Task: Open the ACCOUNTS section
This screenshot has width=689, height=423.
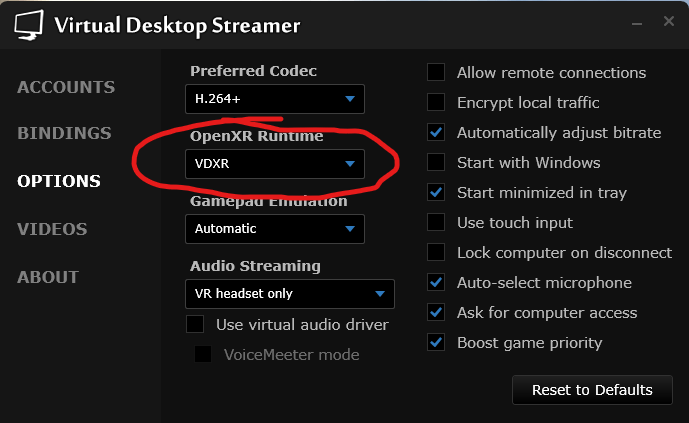Action: coord(66,87)
